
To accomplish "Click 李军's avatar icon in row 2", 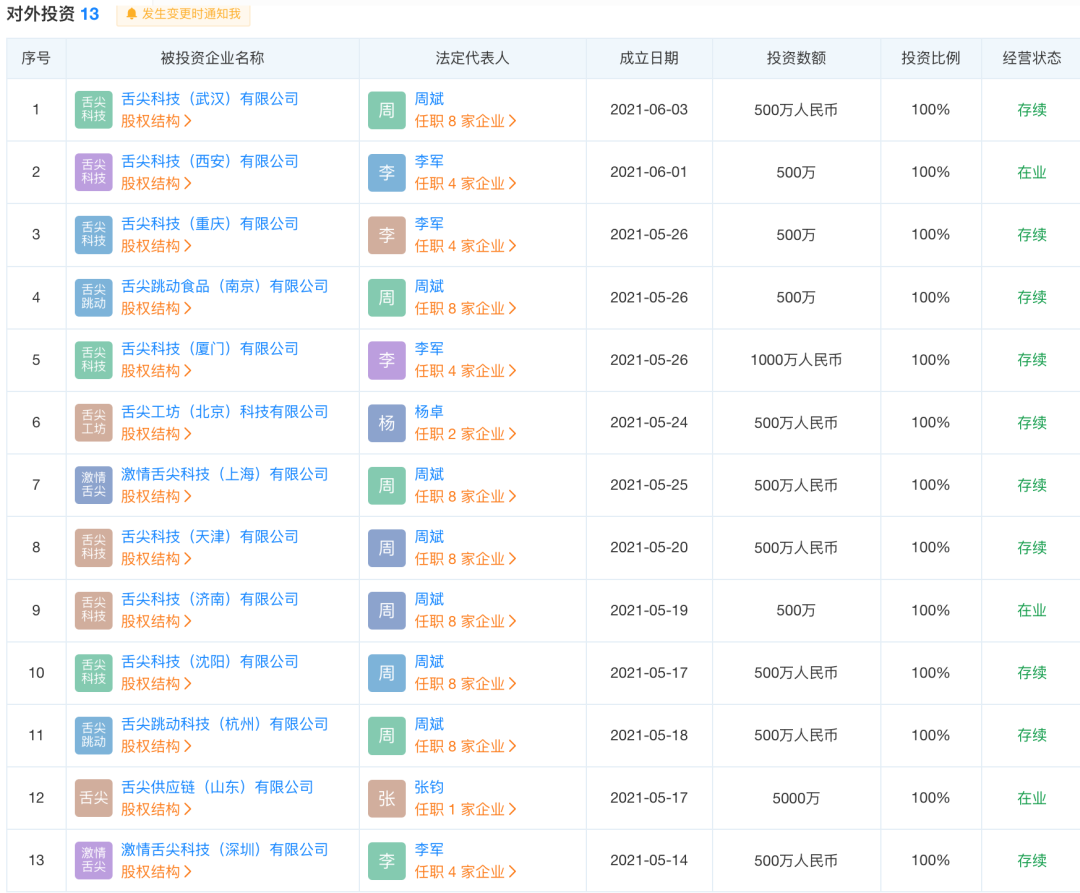I will pos(386,171).
